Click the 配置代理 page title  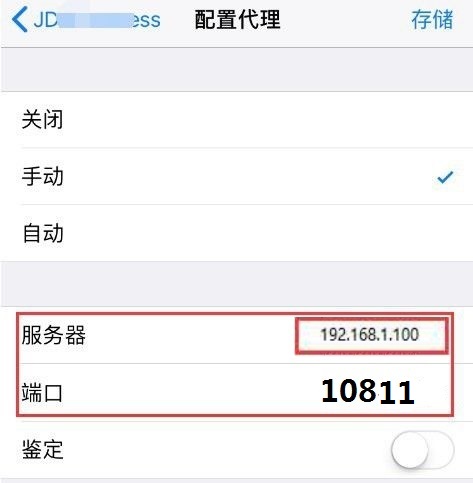[x=238, y=20]
